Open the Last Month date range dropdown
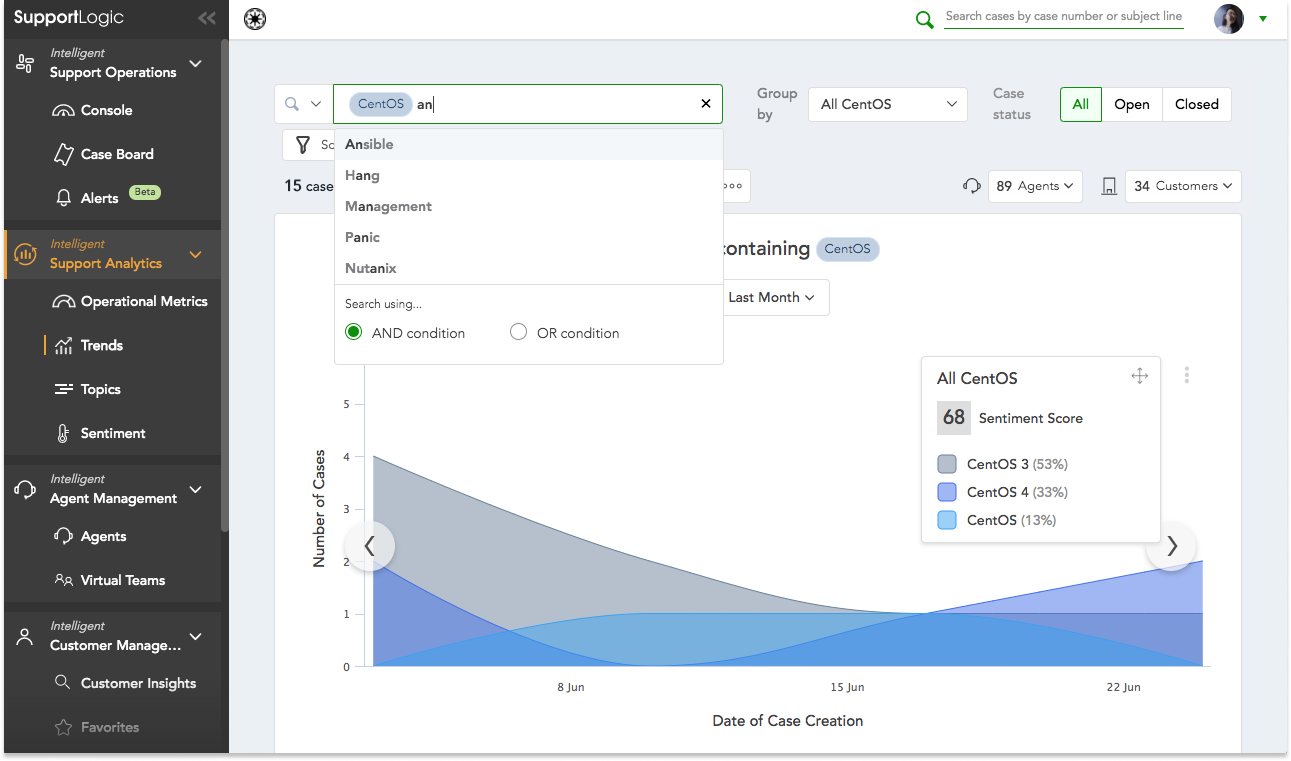The width and height of the screenshot is (1291, 761). (x=771, y=297)
